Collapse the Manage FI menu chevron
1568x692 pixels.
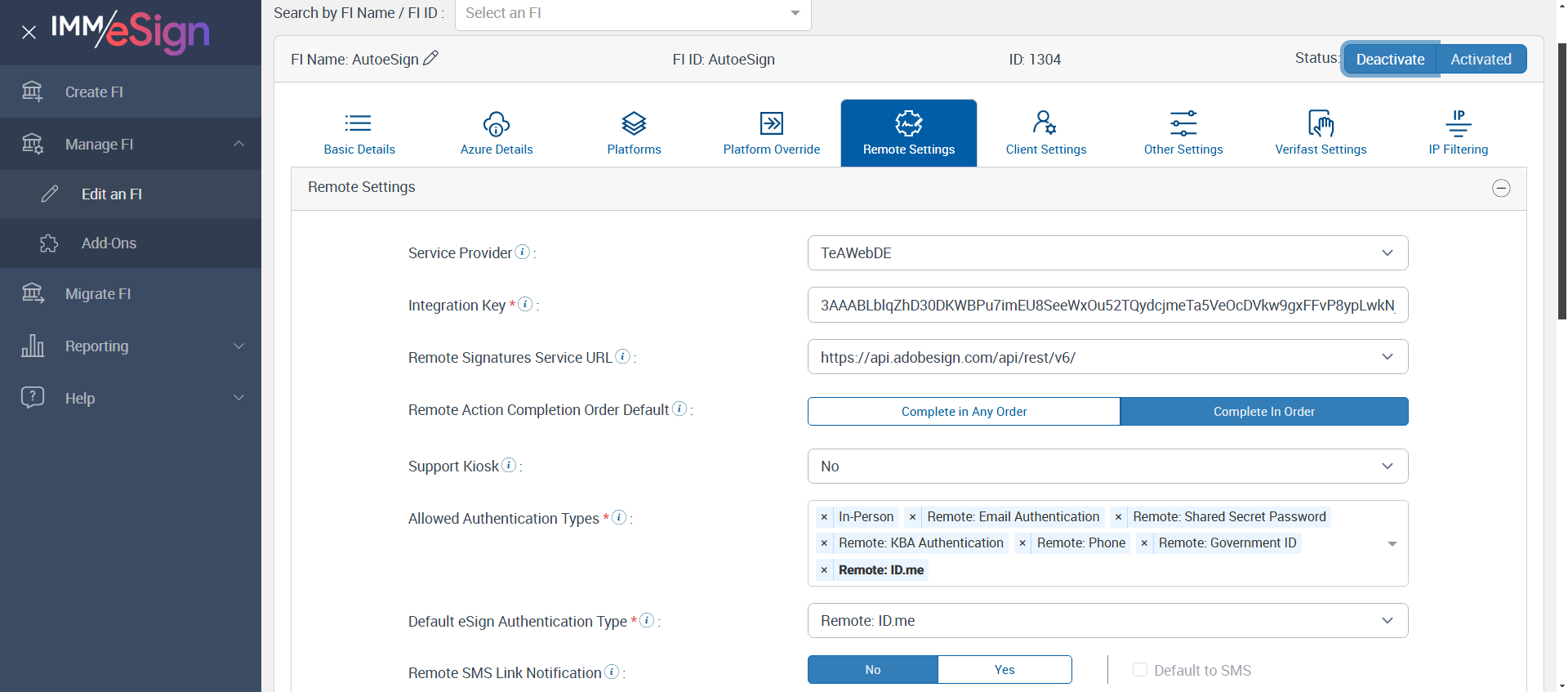click(x=238, y=144)
